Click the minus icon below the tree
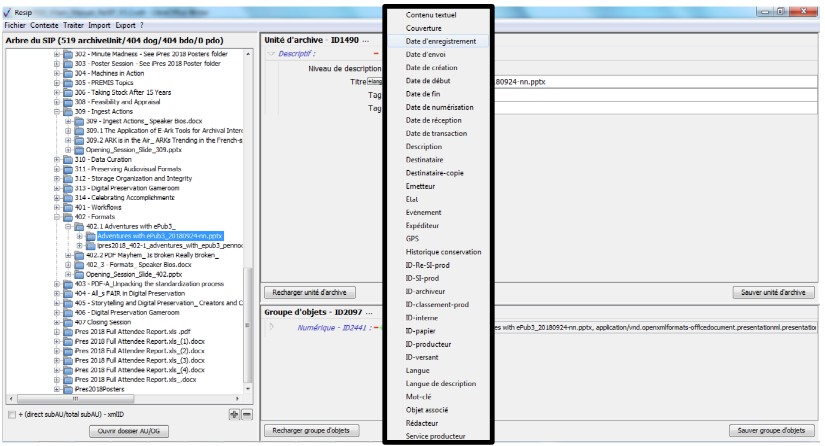This screenshot has width=825, height=446. [247, 414]
